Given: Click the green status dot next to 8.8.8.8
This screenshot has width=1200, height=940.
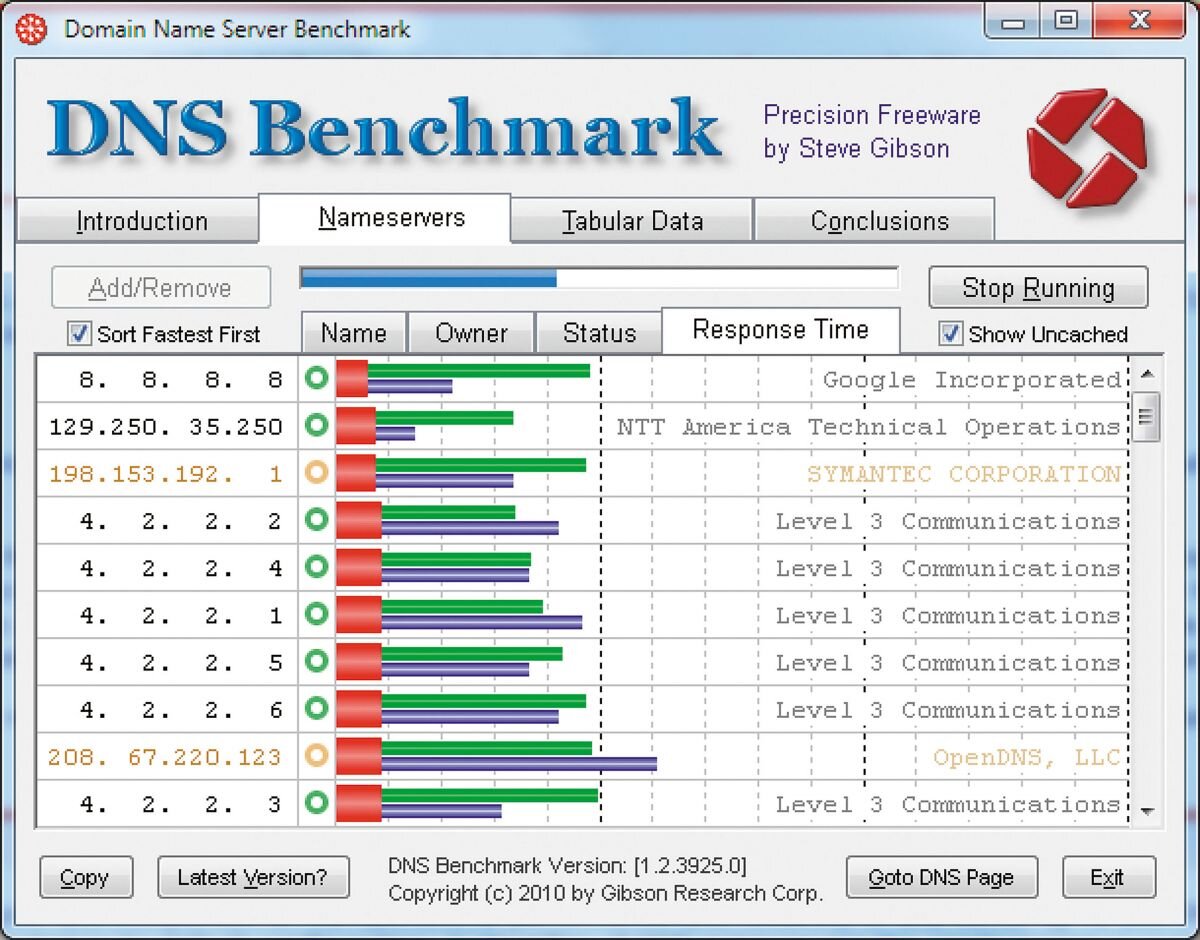Looking at the screenshot, I should tap(318, 380).
